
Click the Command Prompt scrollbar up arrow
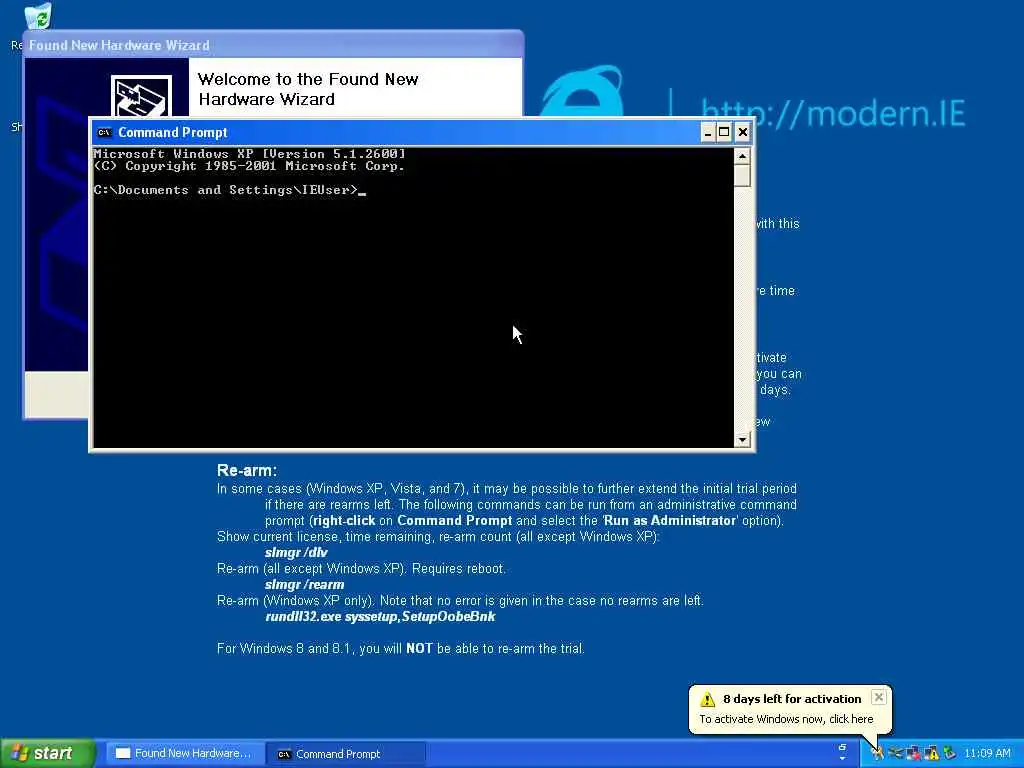pyautogui.click(x=742, y=156)
